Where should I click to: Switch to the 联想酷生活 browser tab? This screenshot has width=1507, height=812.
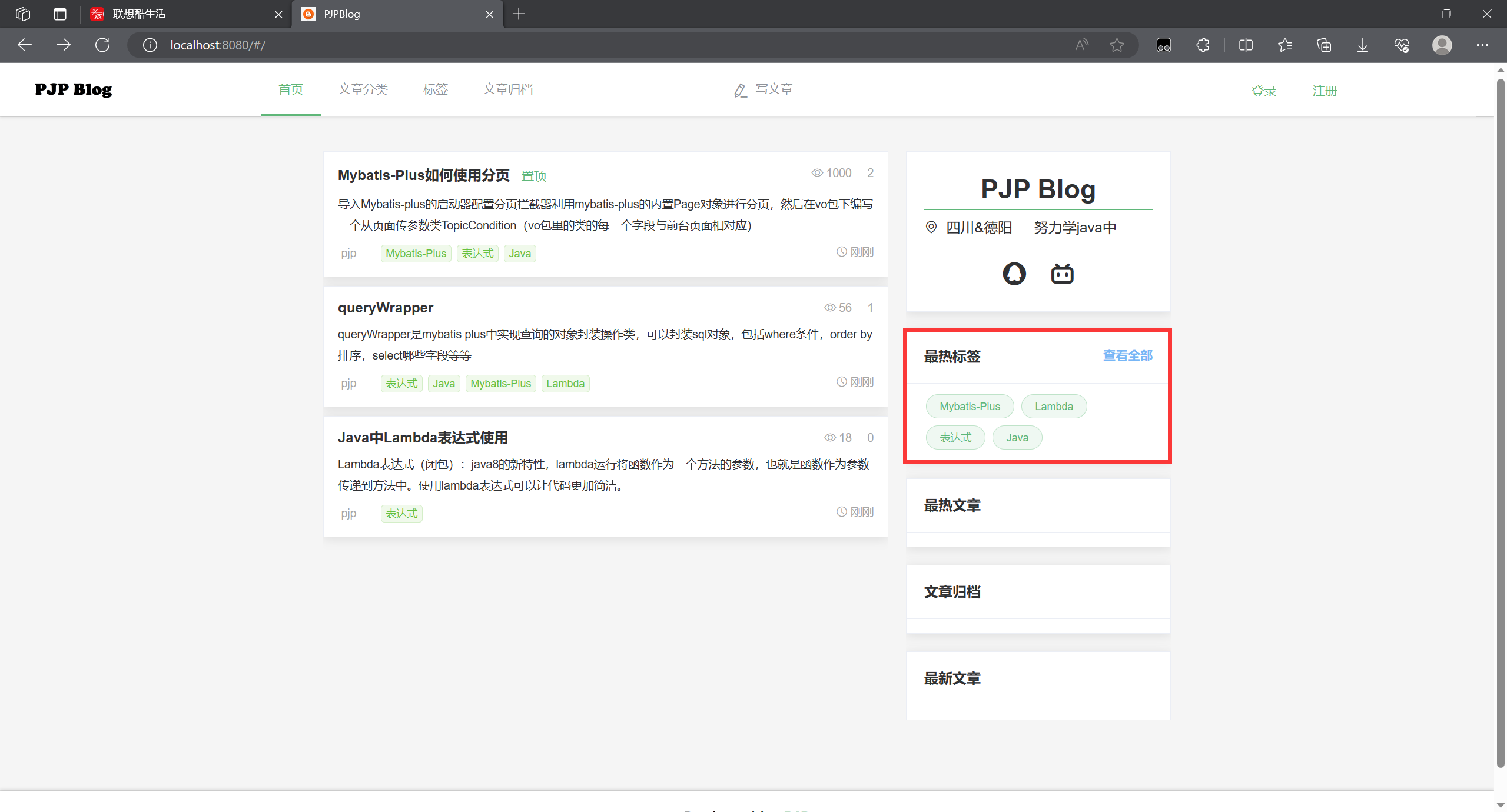[139, 14]
